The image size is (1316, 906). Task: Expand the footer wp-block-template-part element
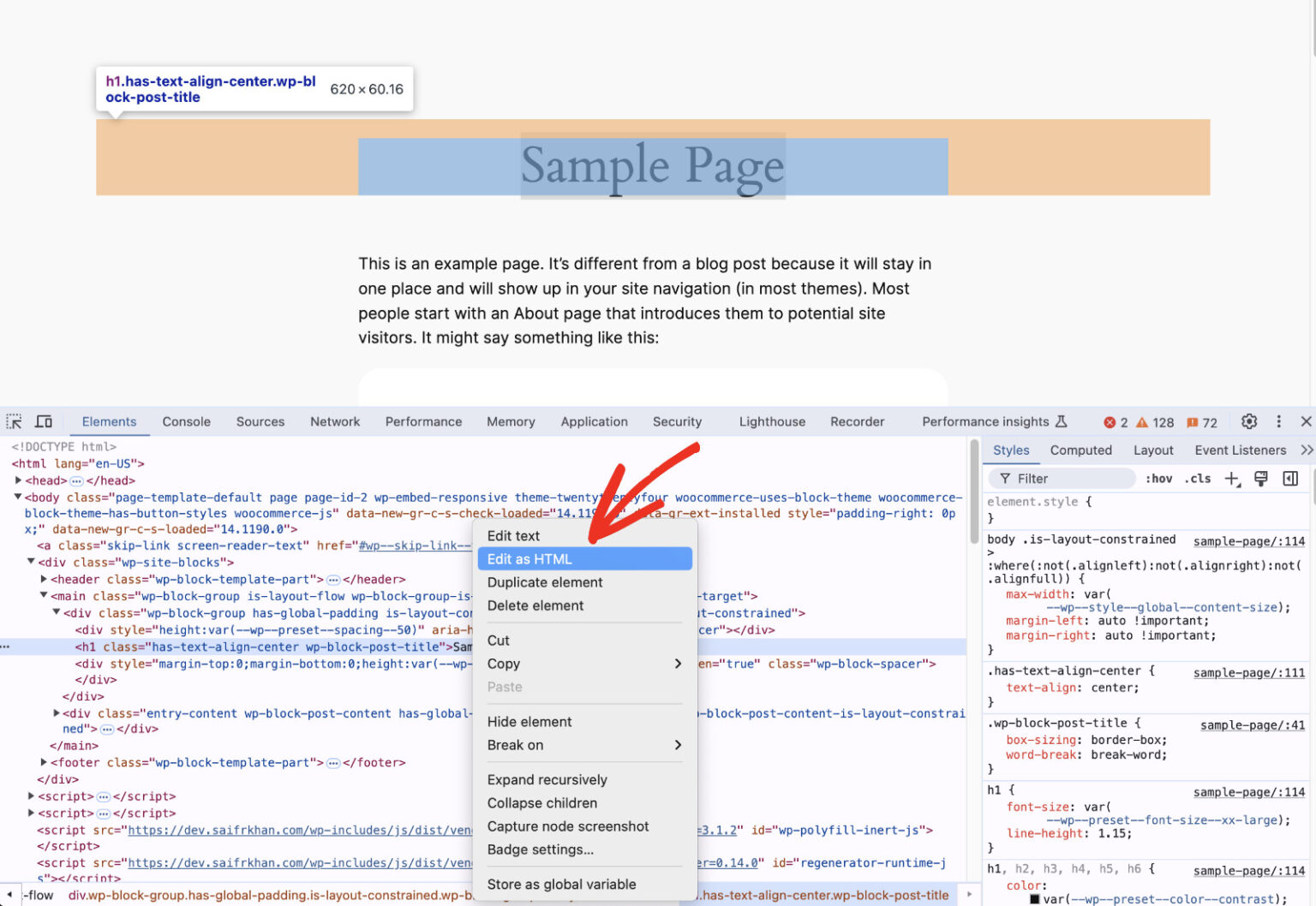coord(44,762)
